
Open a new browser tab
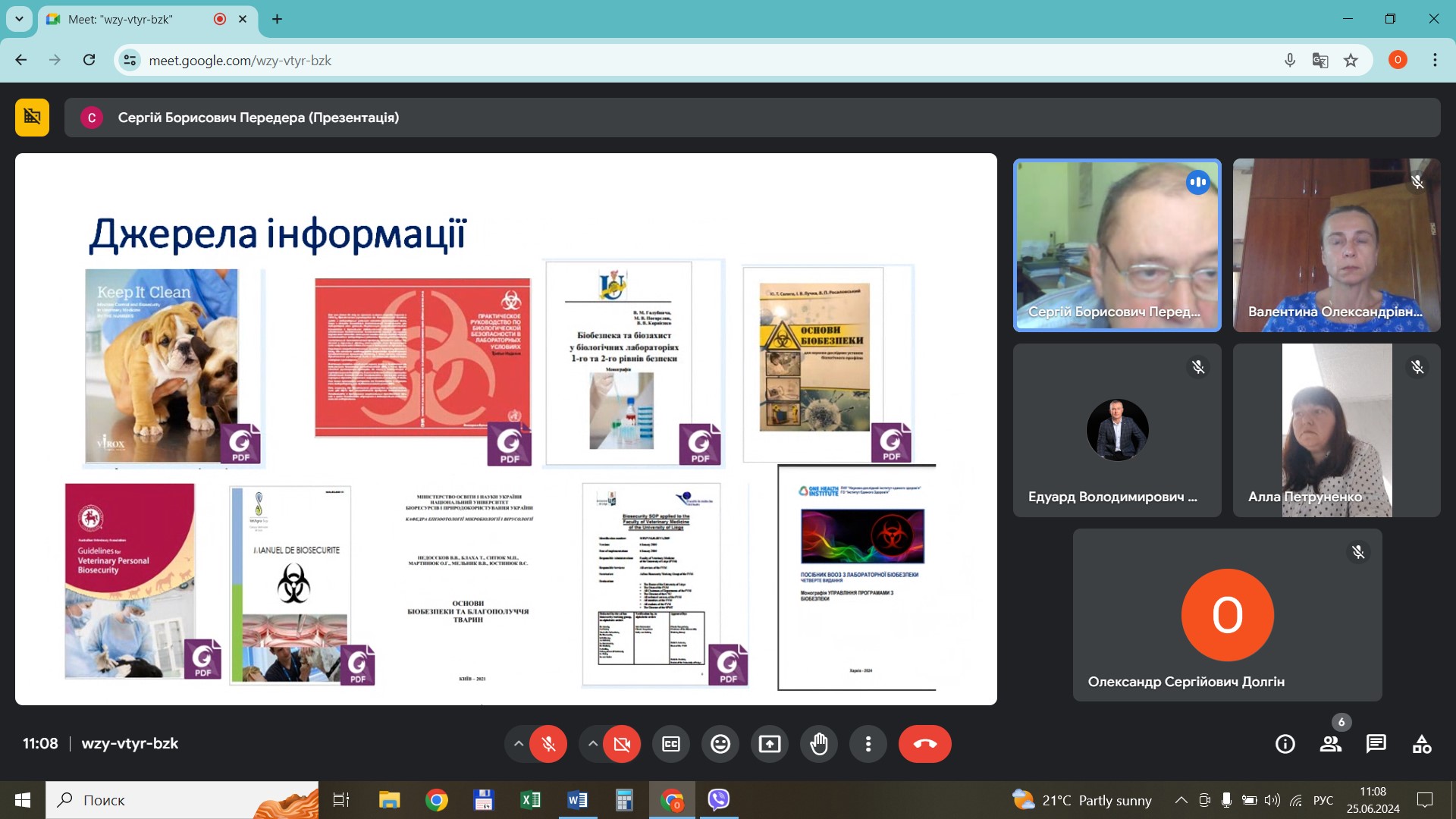pyautogui.click(x=277, y=19)
